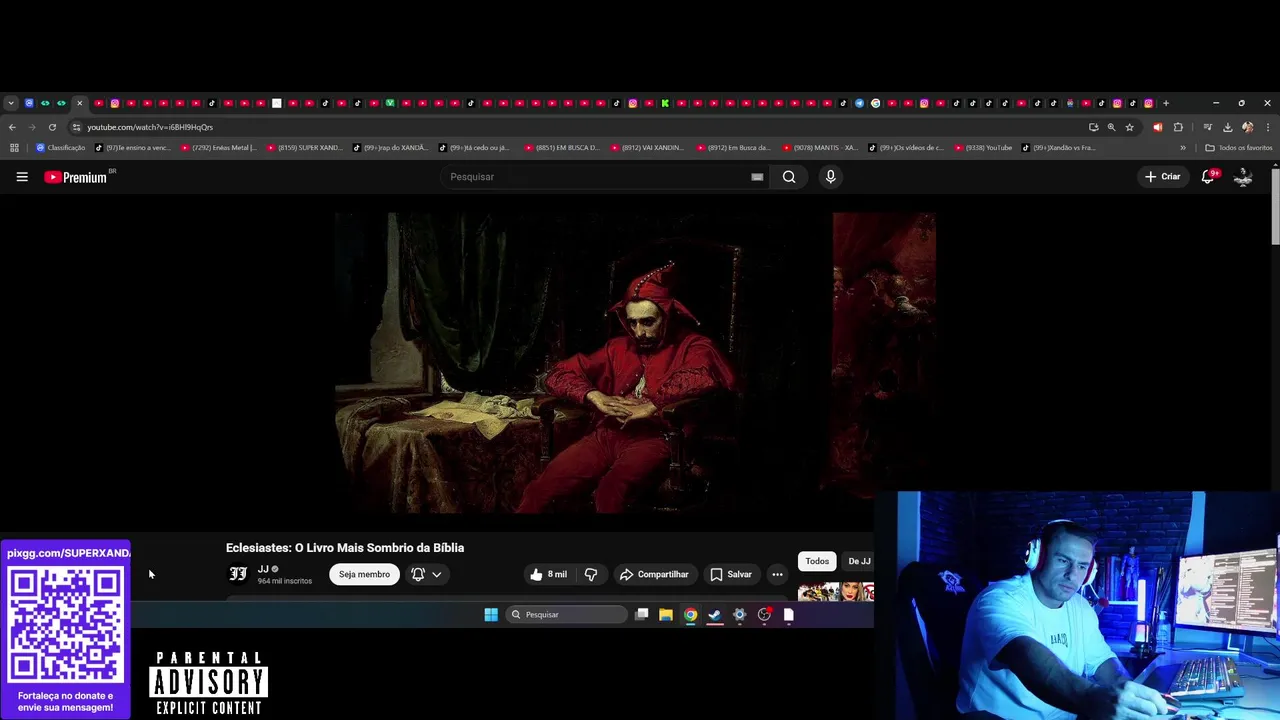The image size is (1280, 720).
Task: Open the on-screen keyboard in search box
Action: coord(757,177)
